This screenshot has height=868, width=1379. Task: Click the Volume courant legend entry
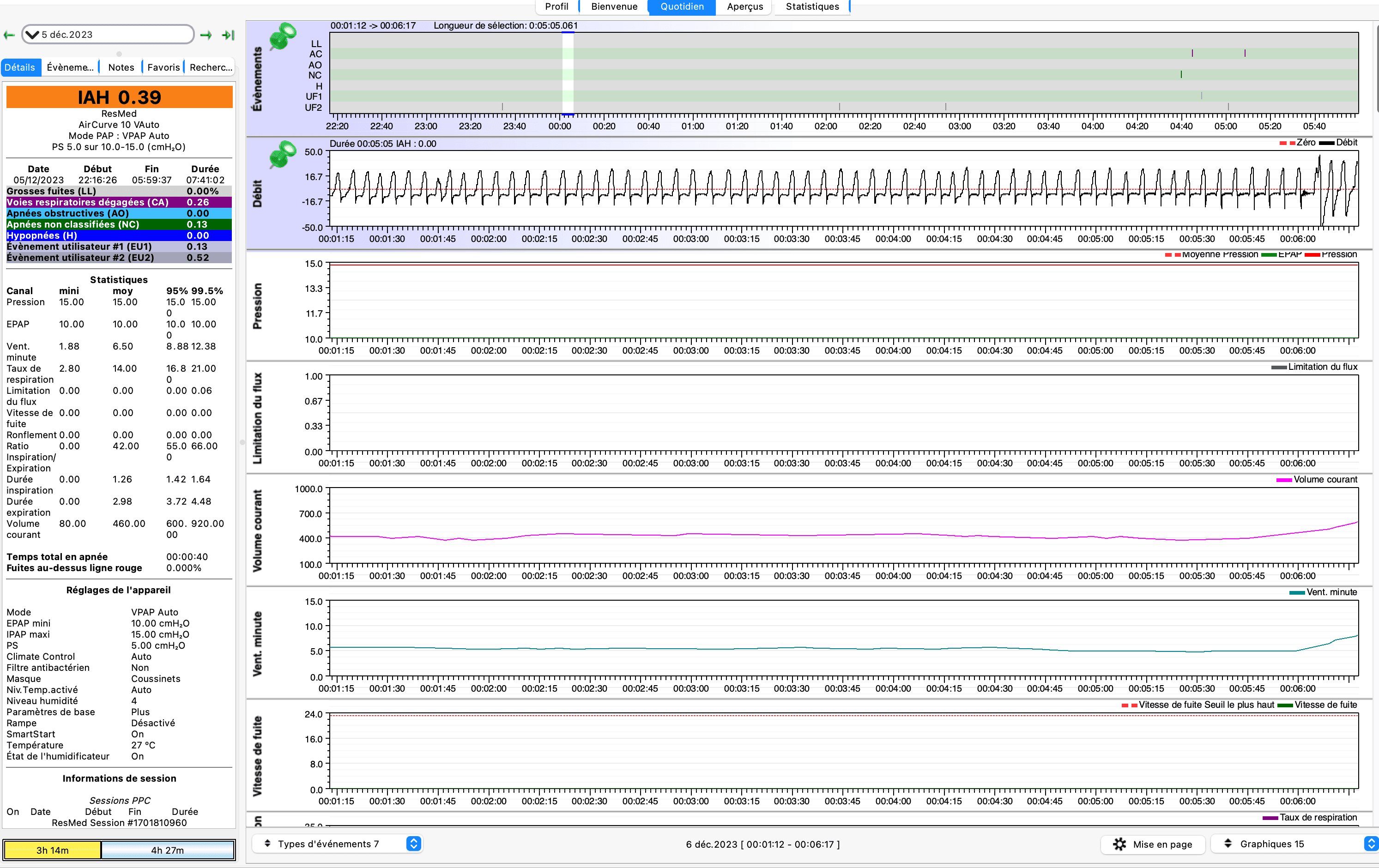pyautogui.click(x=1317, y=480)
